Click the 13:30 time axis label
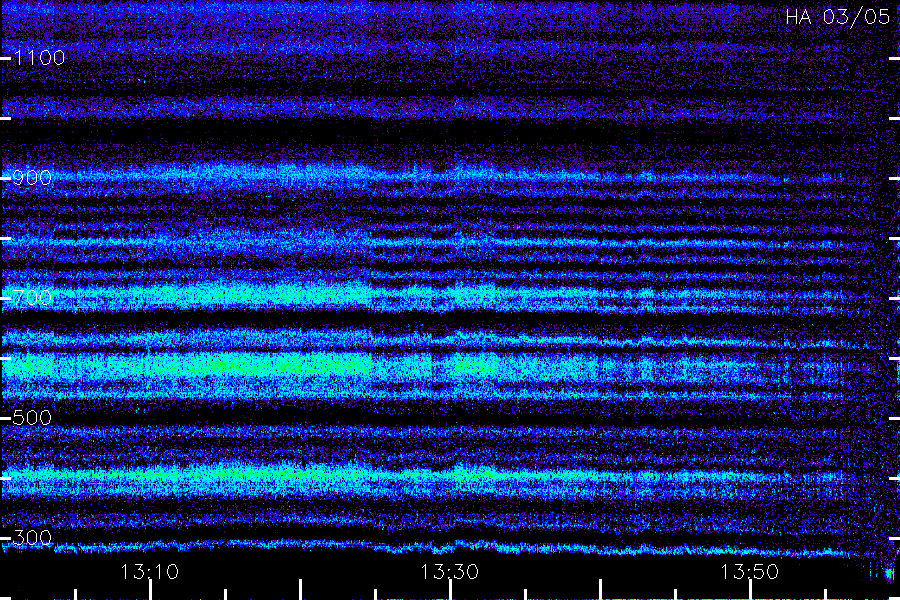The height and width of the screenshot is (600, 900). 449,572
